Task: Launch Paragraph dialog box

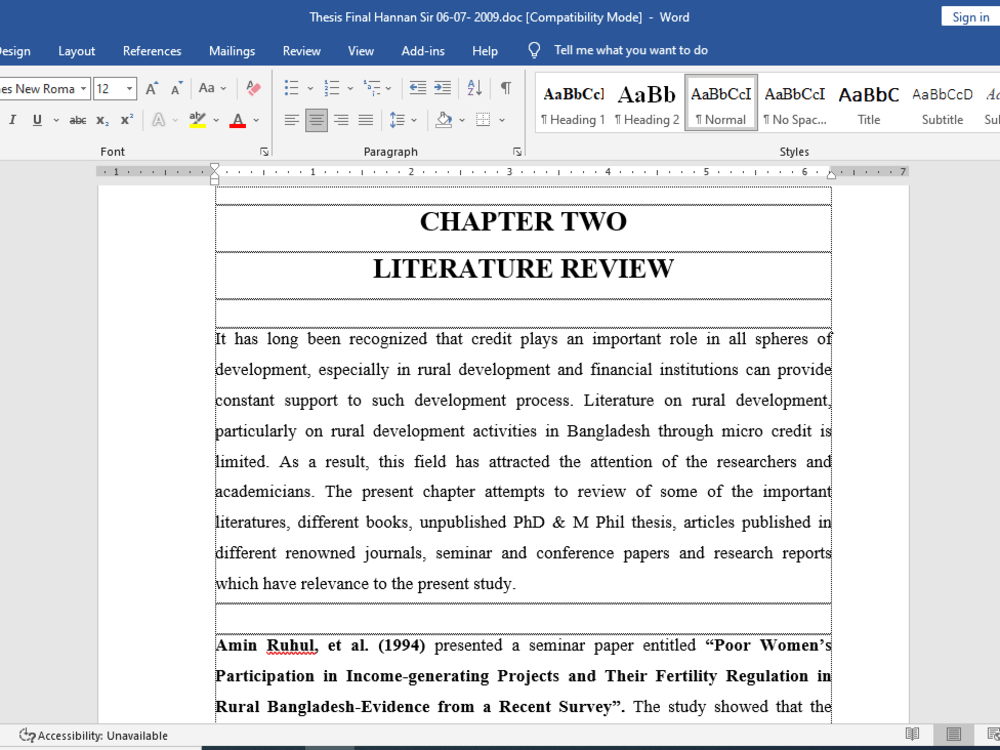Action: [517, 152]
